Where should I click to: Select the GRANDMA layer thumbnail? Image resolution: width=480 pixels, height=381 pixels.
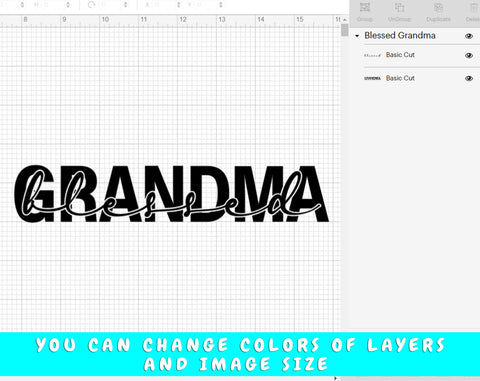(x=372, y=78)
